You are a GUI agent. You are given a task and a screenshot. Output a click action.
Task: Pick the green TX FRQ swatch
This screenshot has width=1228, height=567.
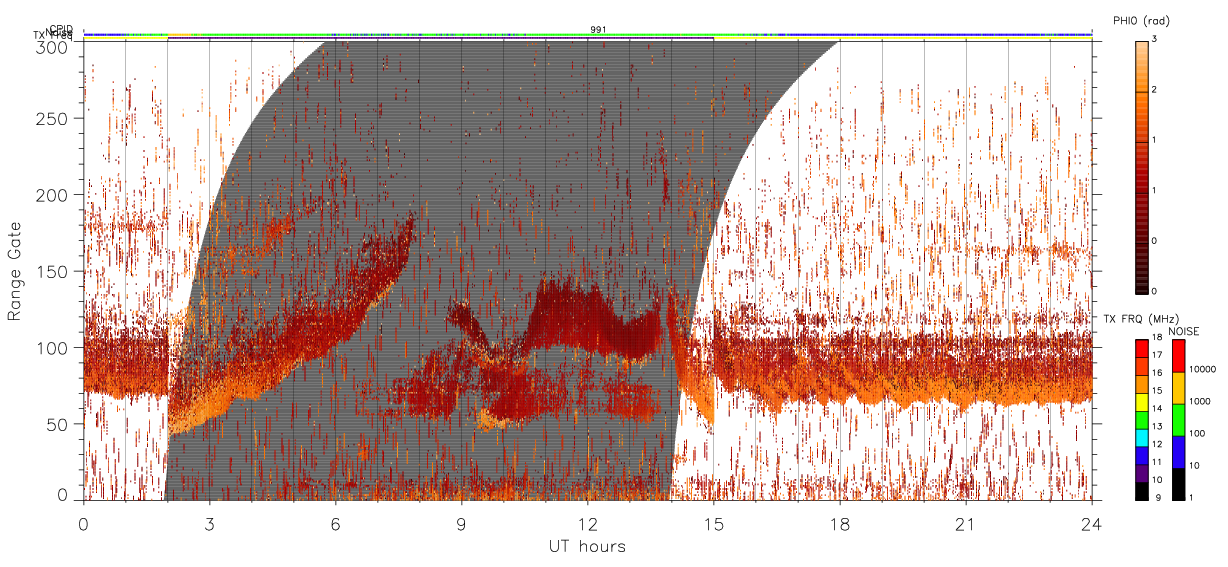pyautogui.click(x=1142, y=420)
